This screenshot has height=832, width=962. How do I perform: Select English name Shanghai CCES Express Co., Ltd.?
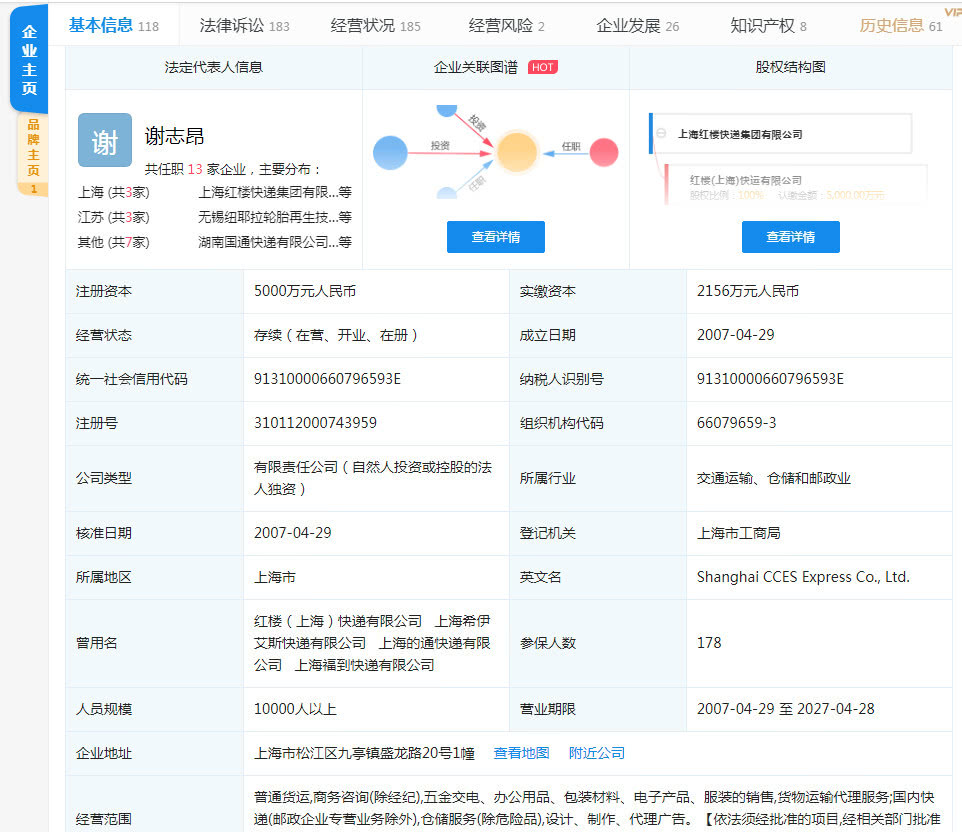click(803, 577)
